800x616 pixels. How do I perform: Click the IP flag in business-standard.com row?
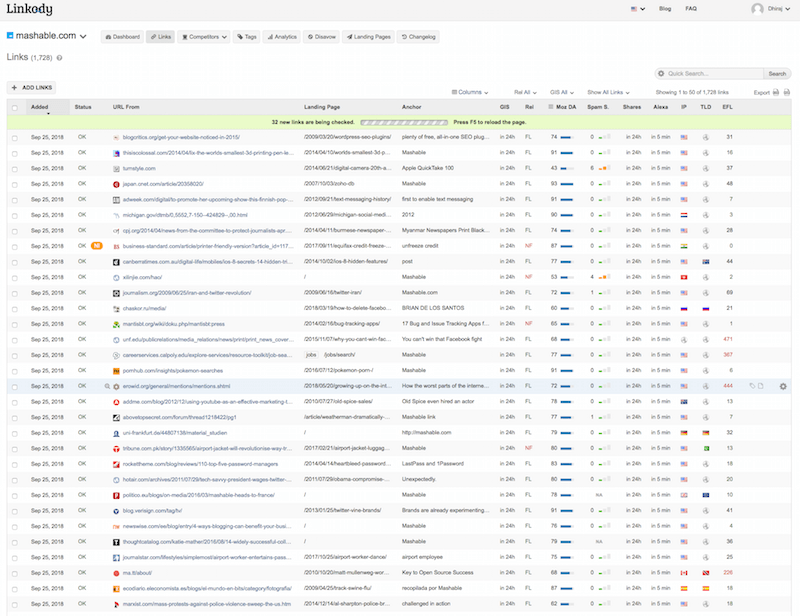pos(684,247)
